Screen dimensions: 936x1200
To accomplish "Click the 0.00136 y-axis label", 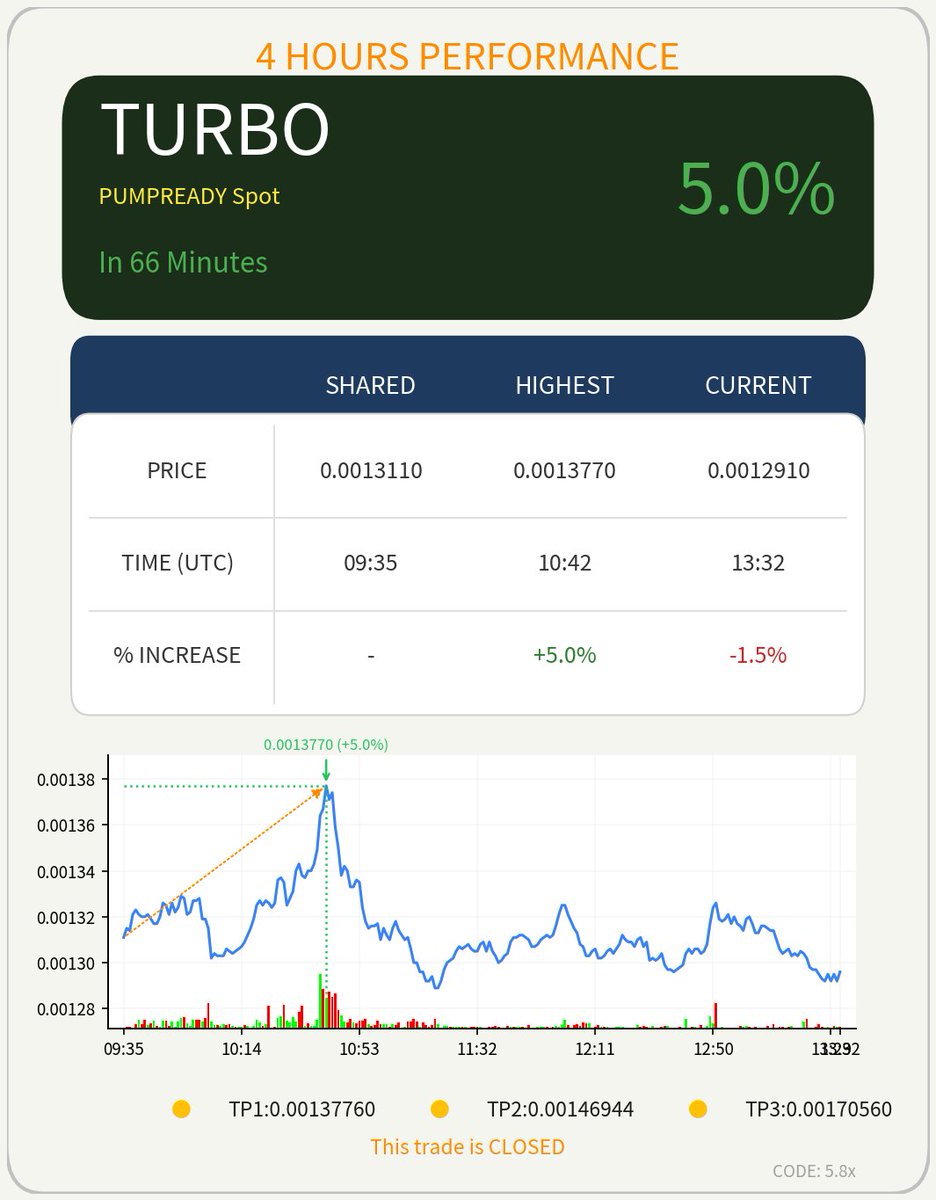I will pyautogui.click(x=65, y=825).
